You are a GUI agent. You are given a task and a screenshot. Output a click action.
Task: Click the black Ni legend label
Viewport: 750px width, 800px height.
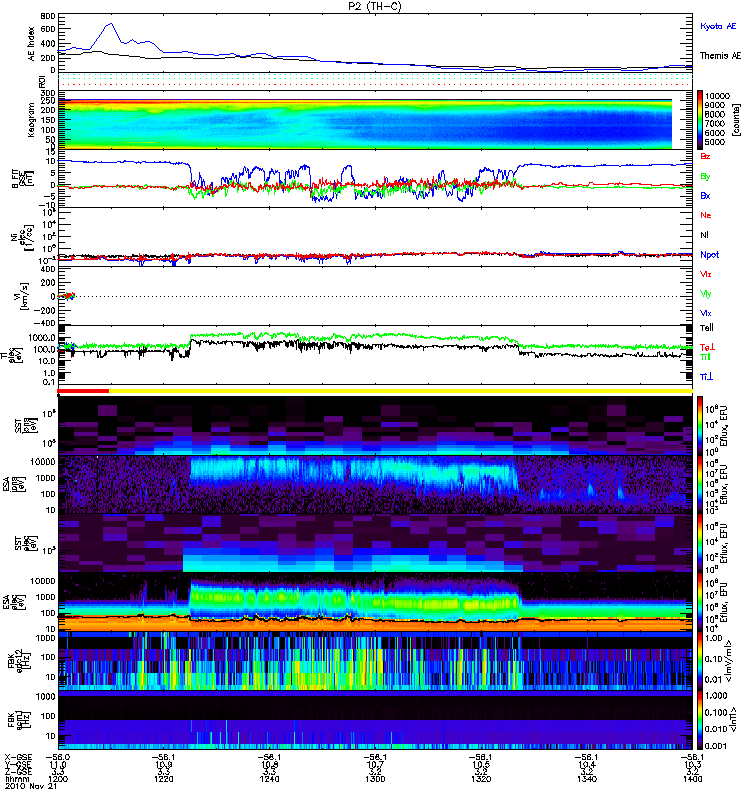click(704, 235)
